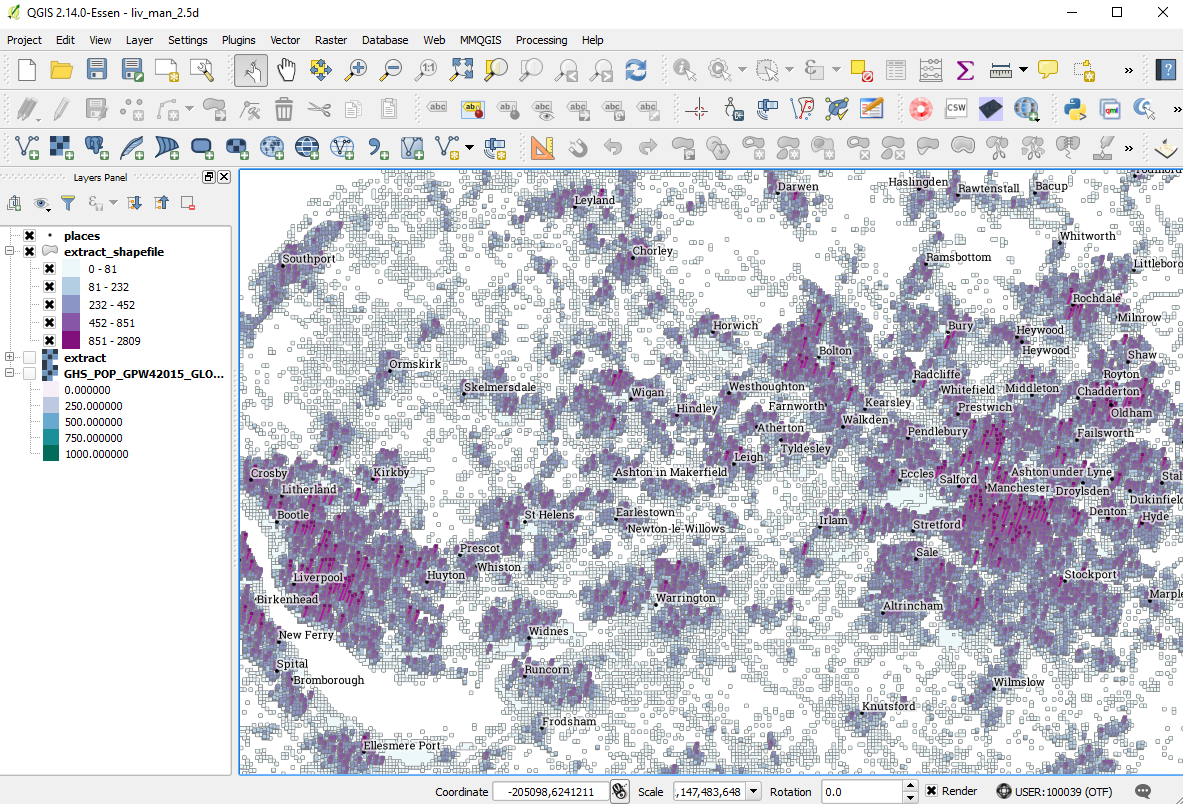Select the Pan Map tool
Screen dimensions: 1183x804
(x=287, y=70)
